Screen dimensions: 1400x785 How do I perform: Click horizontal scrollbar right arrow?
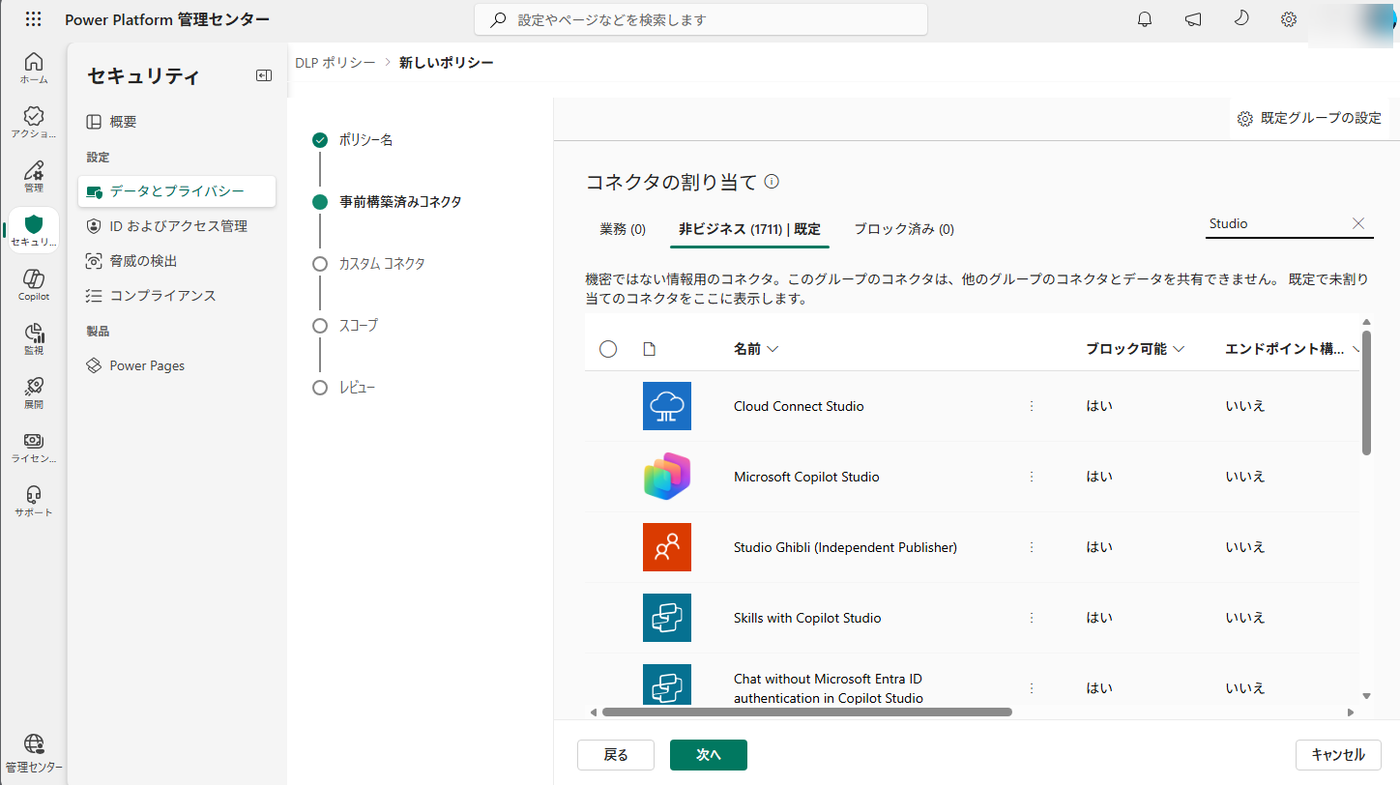[x=1351, y=712]
